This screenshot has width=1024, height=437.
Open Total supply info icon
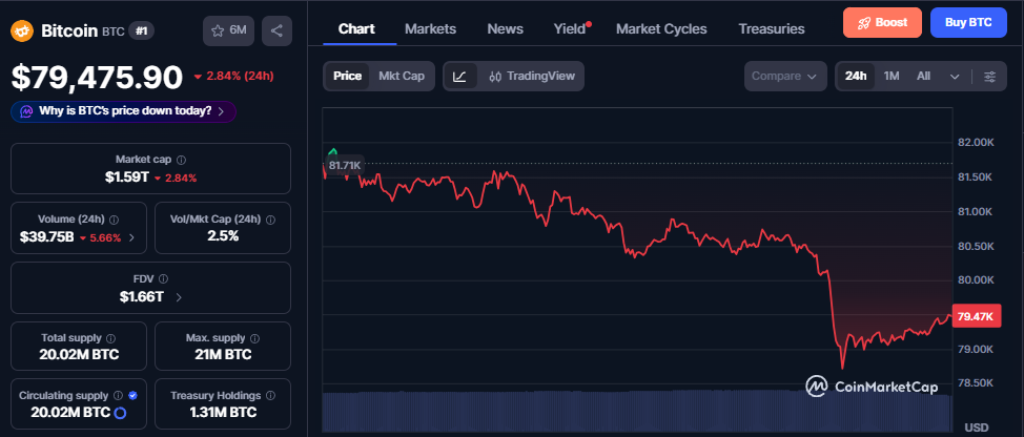click(110, 338)
